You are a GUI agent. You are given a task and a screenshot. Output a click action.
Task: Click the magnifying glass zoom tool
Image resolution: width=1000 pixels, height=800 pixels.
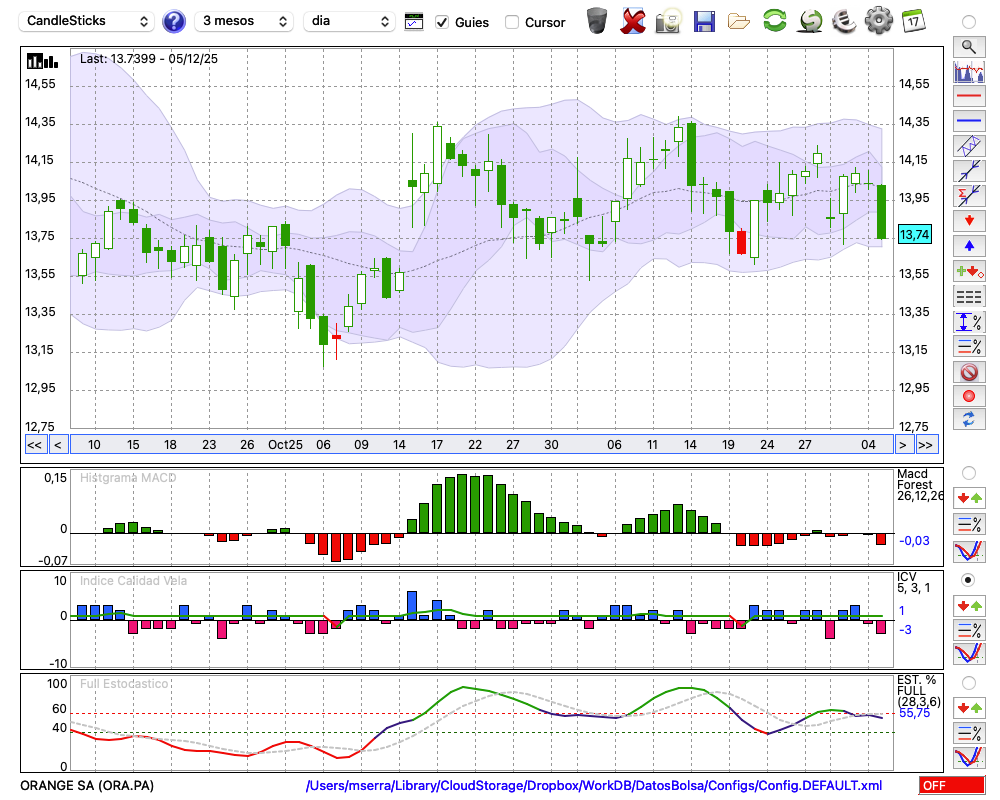[x=968, y=46]
